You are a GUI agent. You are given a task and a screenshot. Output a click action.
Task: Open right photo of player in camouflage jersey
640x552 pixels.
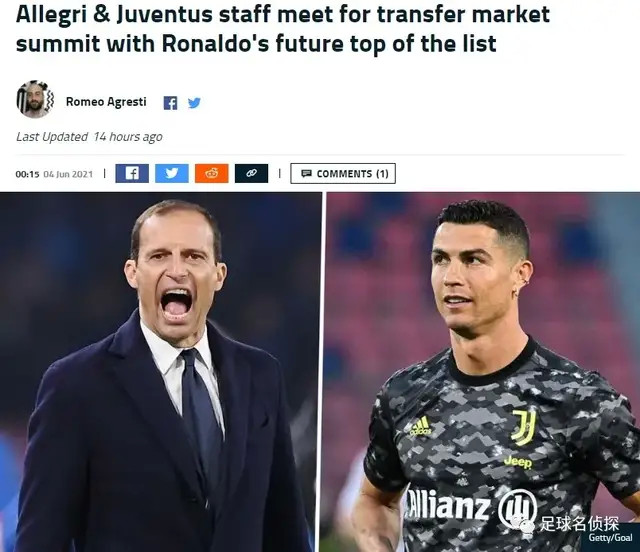pyautogui.click(x=483, y=372)
